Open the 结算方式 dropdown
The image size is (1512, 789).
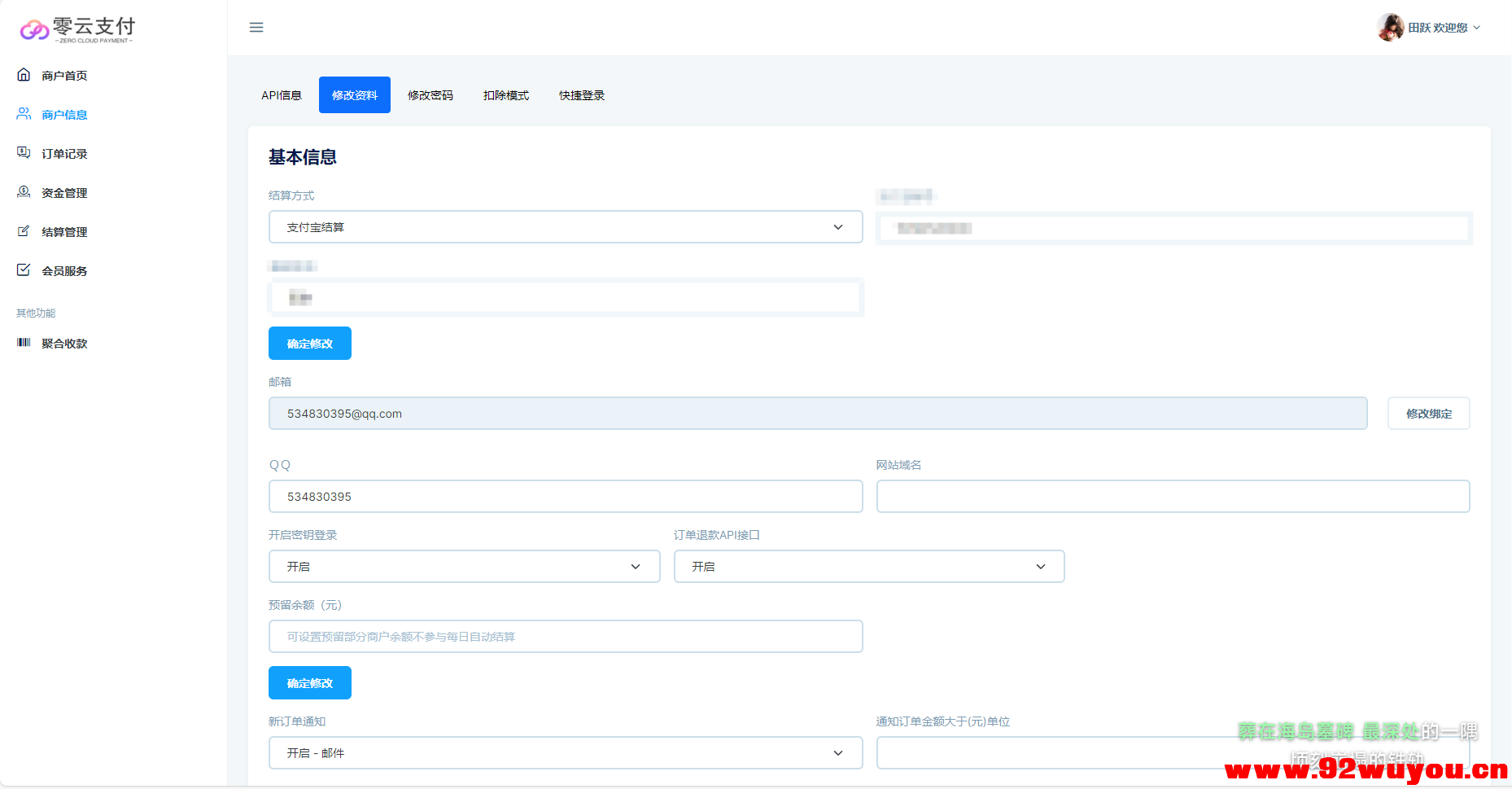(x=565, y=227)
